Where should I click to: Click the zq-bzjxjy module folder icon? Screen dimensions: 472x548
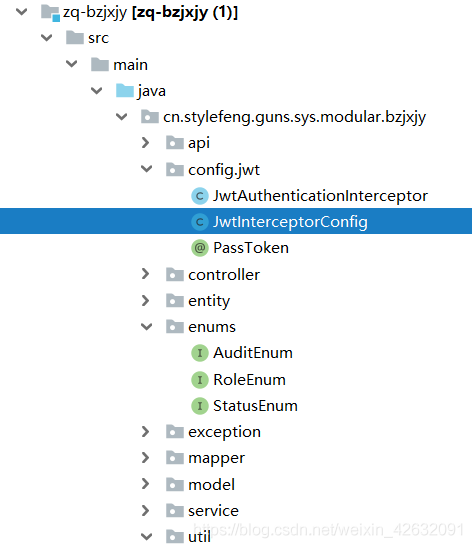tap(50, 13)
